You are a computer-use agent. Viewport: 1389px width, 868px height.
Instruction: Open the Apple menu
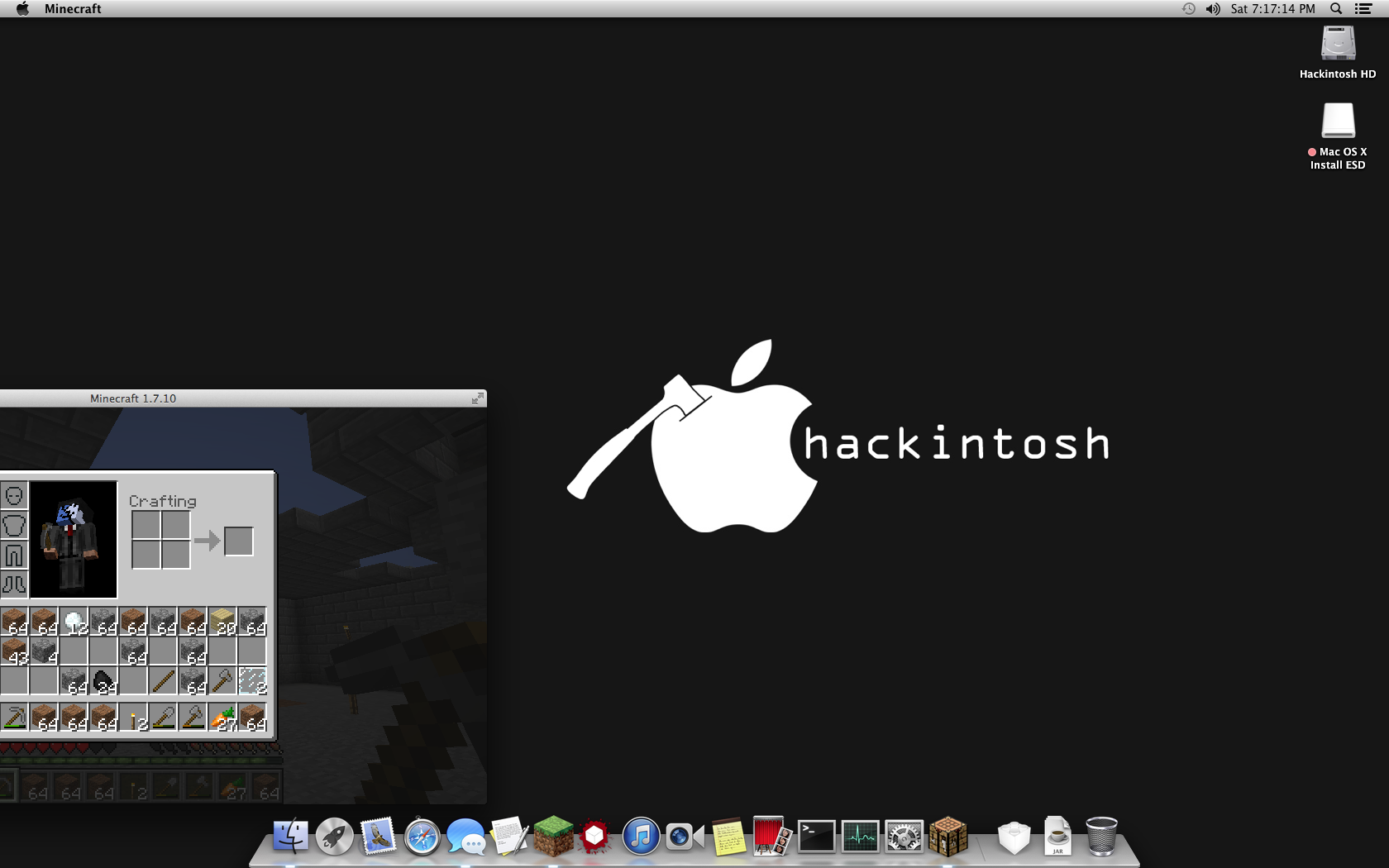tap(22, 8)
